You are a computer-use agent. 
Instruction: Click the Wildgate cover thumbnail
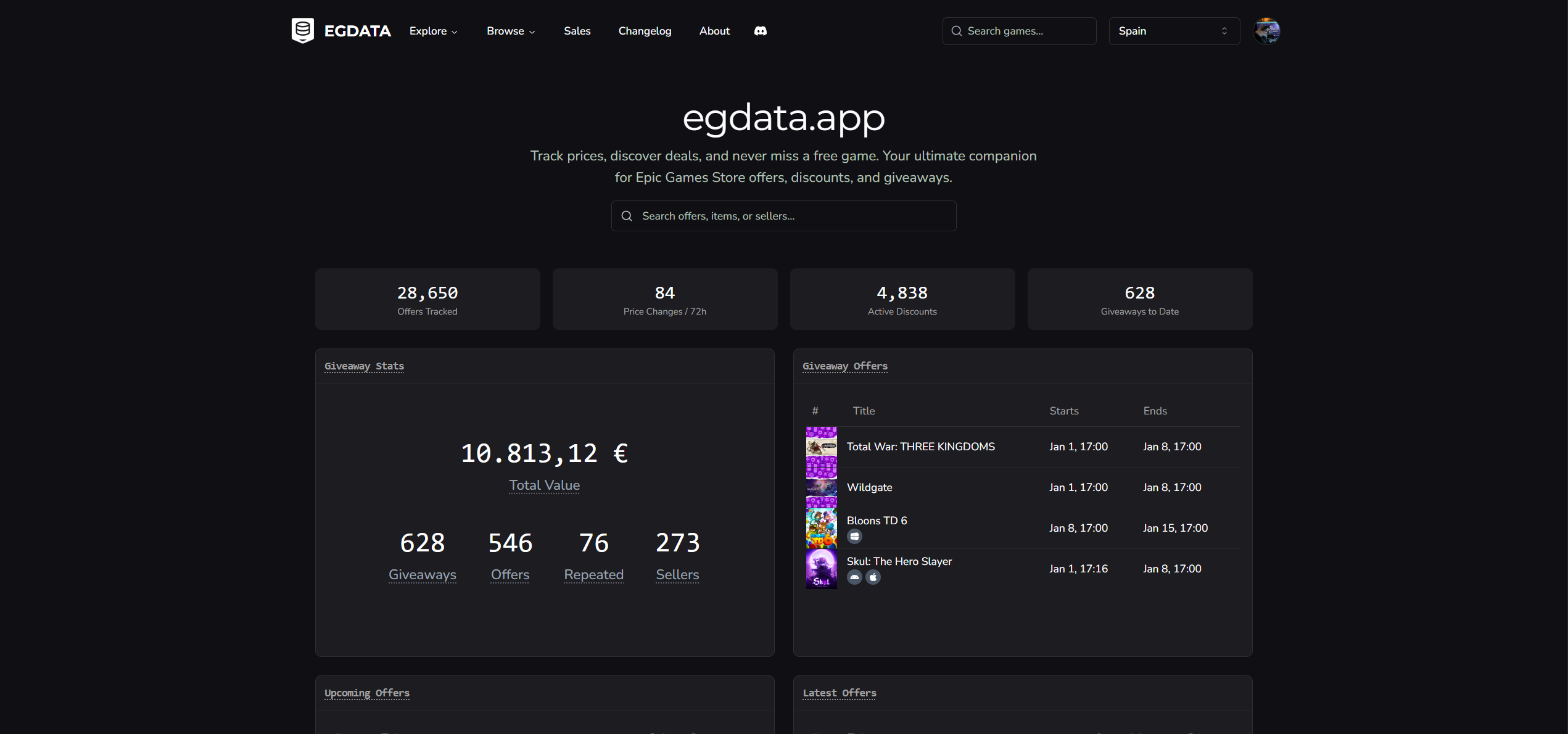pos(821,487)
